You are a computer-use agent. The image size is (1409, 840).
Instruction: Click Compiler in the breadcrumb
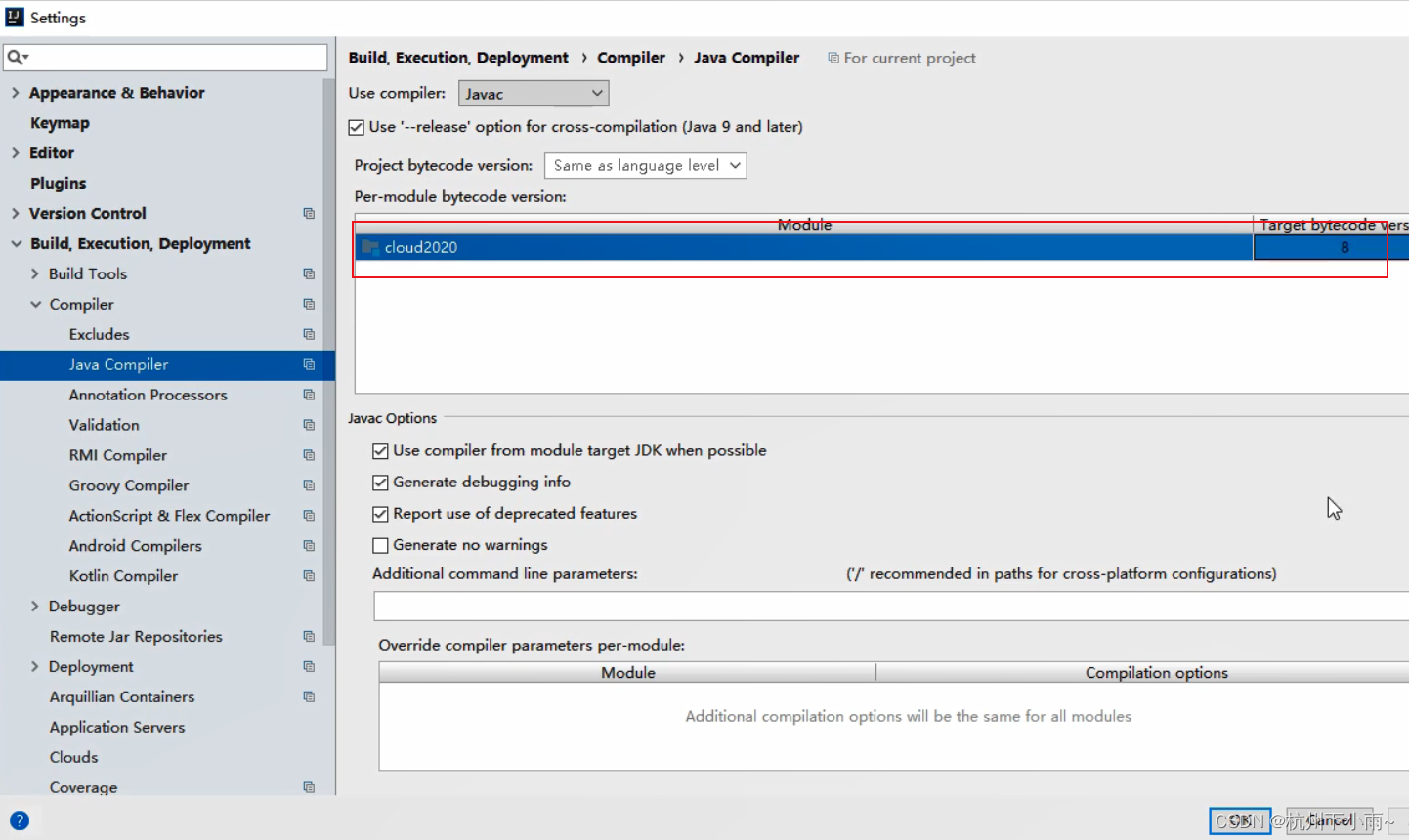coord(631,58)
